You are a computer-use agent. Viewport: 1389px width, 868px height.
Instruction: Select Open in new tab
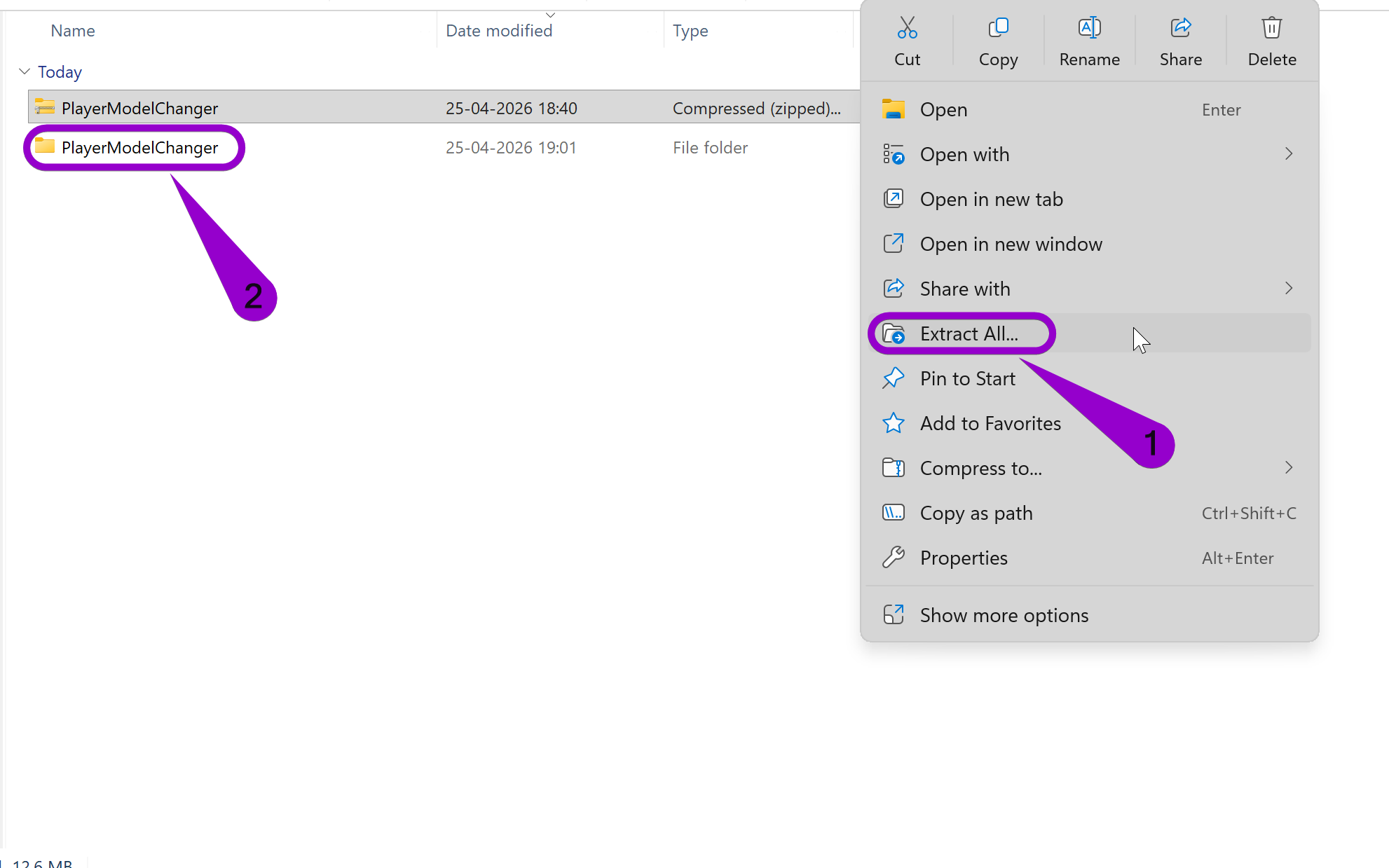point(991,199)
